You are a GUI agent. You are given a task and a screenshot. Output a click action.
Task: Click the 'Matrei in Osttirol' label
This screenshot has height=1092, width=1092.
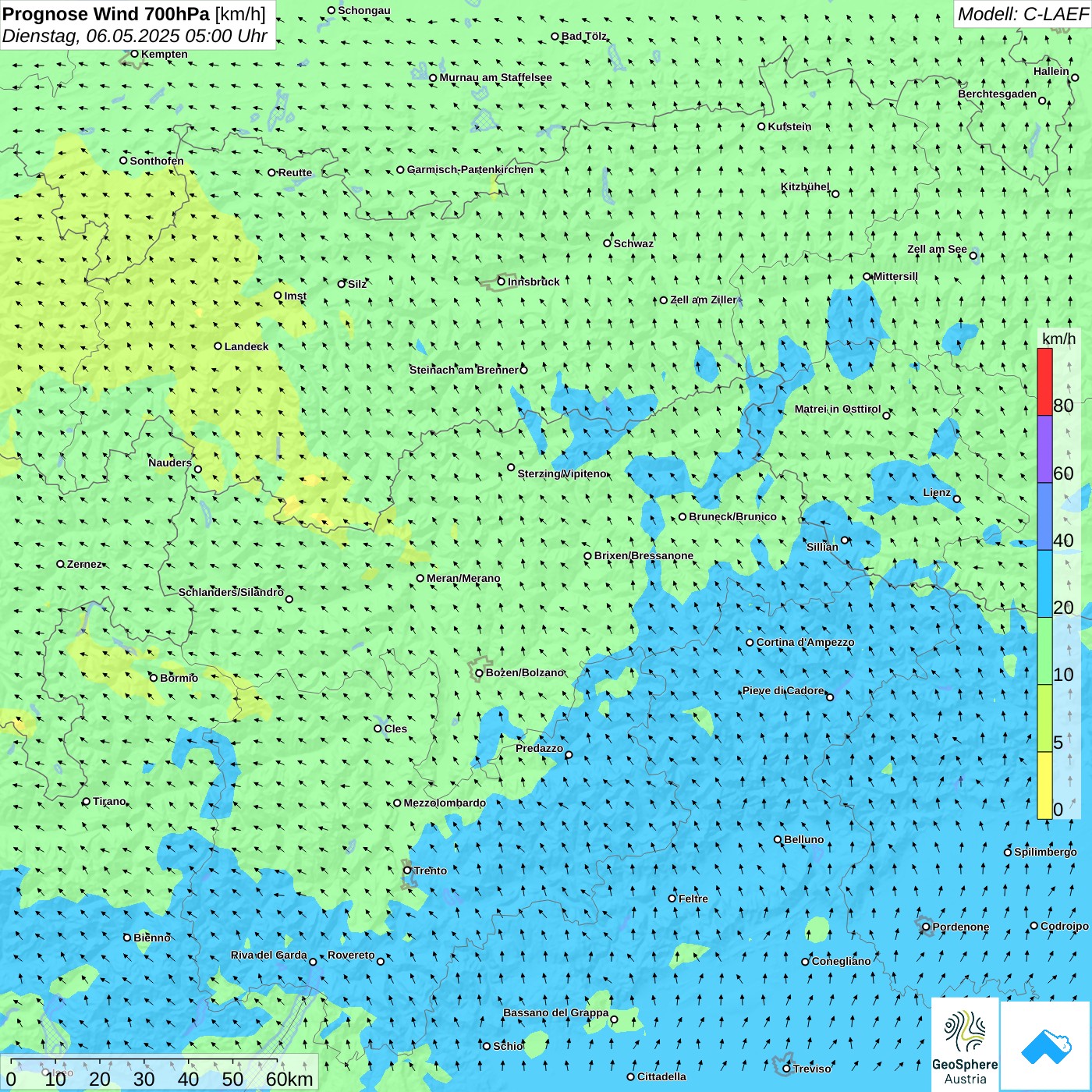tap(838, 409)
